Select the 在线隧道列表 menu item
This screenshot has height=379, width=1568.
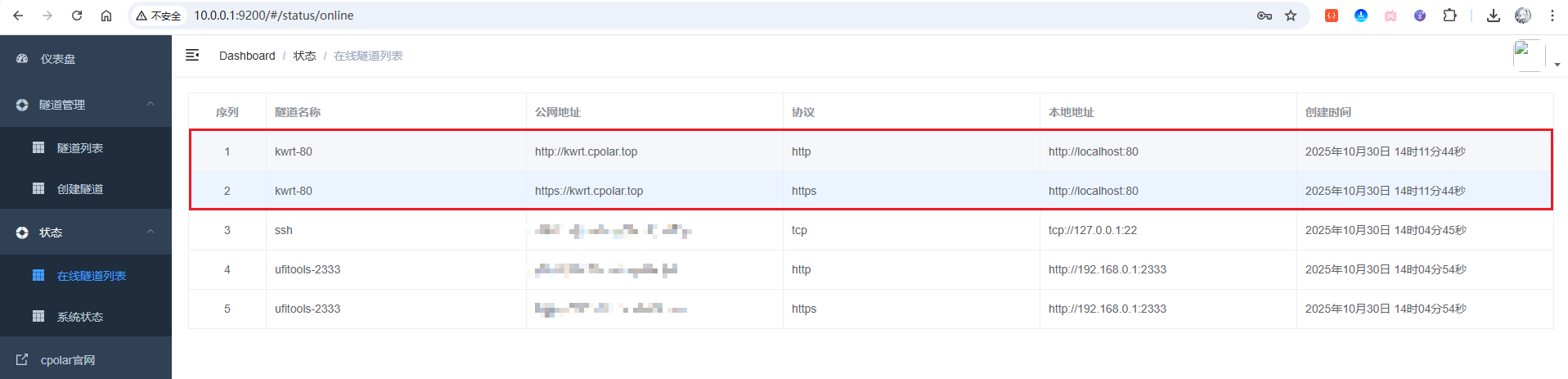[91, 276]
